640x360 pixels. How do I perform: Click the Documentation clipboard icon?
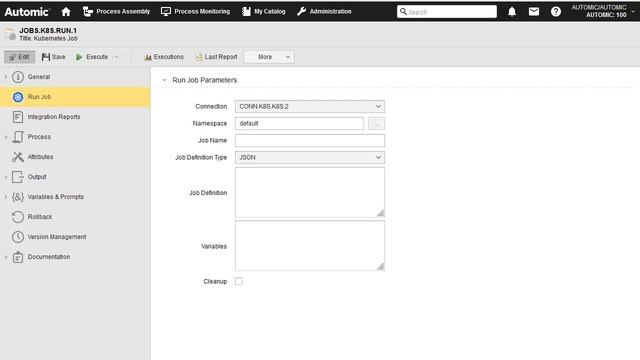point(18,257)
